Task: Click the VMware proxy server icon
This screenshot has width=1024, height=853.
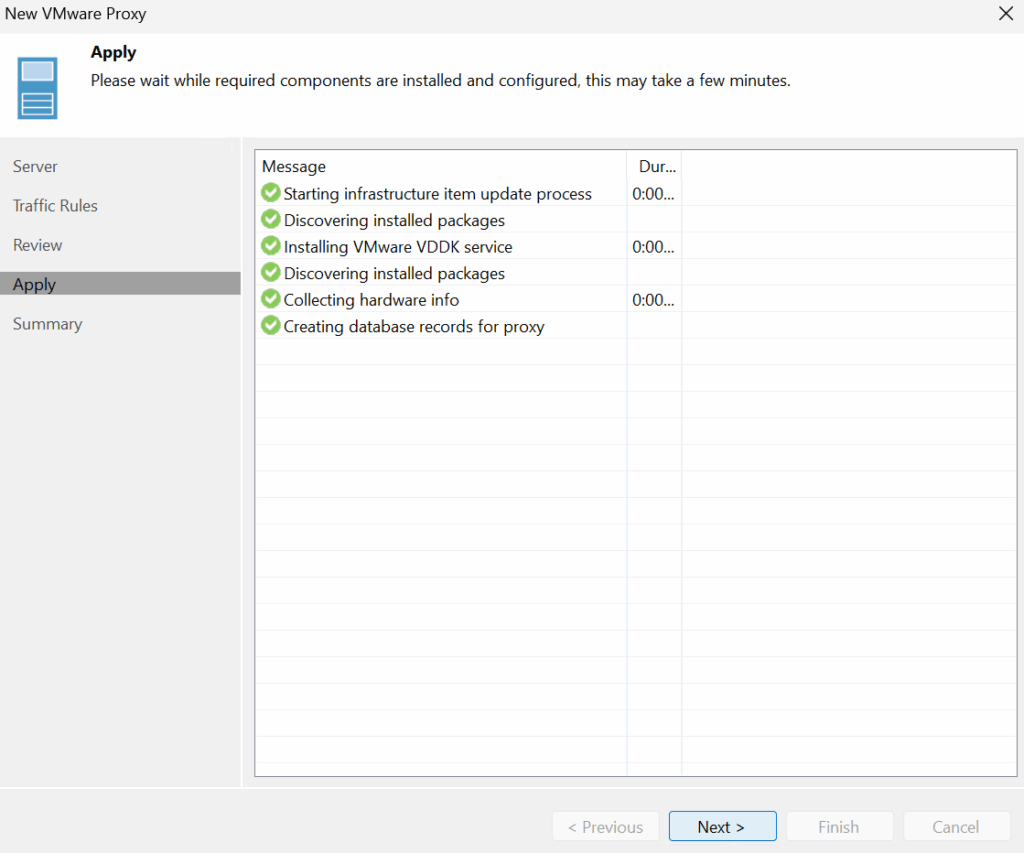Action: tap(37, 88)
